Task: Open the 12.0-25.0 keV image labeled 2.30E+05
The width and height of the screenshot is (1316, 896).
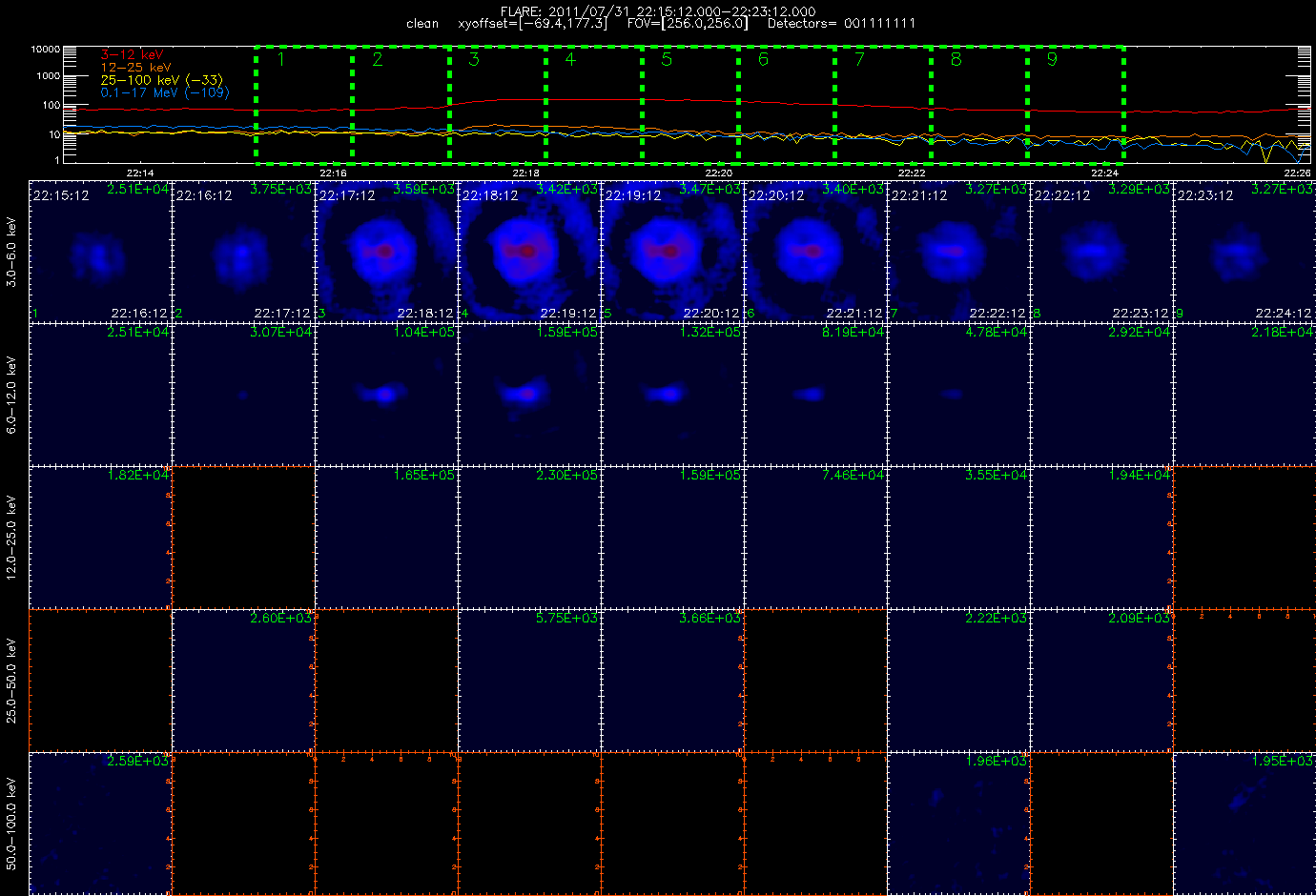Action: pyautogui.click(x=529, y=538)
